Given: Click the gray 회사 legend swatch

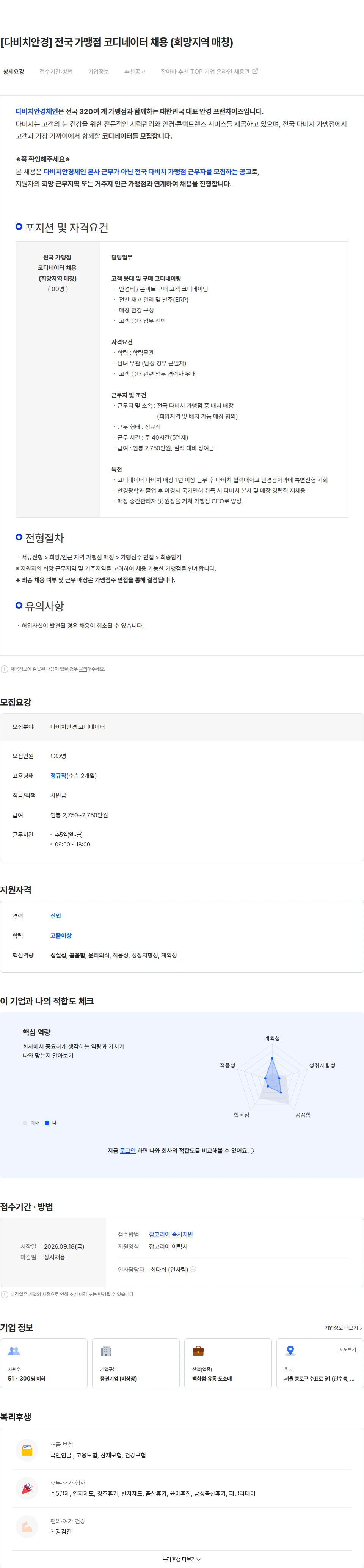Looking at the screenshot, I should 25,1123.
